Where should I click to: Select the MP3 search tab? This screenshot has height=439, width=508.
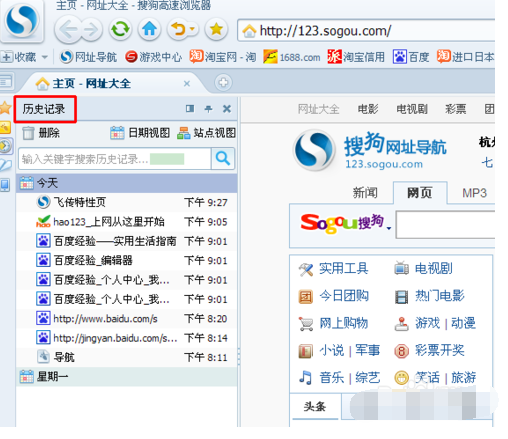(x=474, y=193)
